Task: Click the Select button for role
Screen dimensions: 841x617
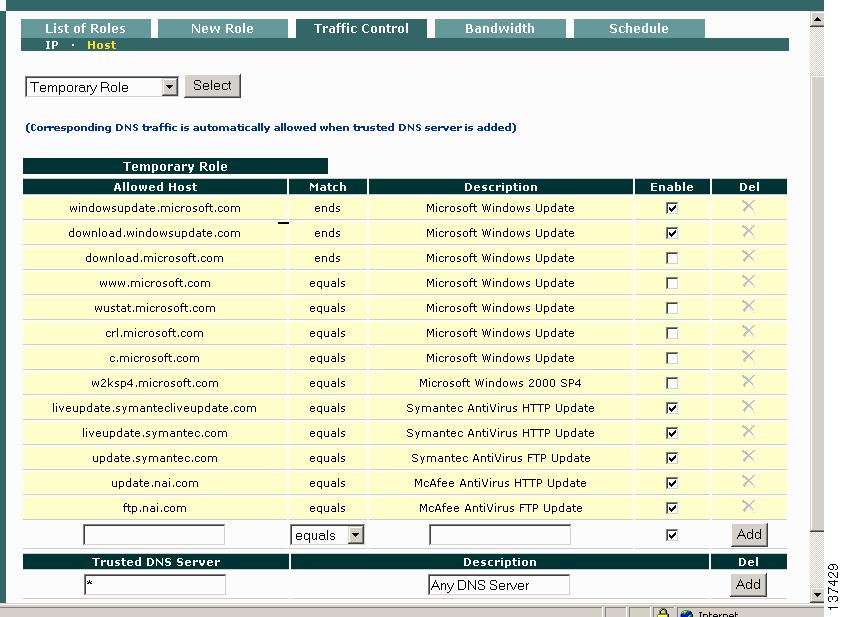Action: pos(212,86)
